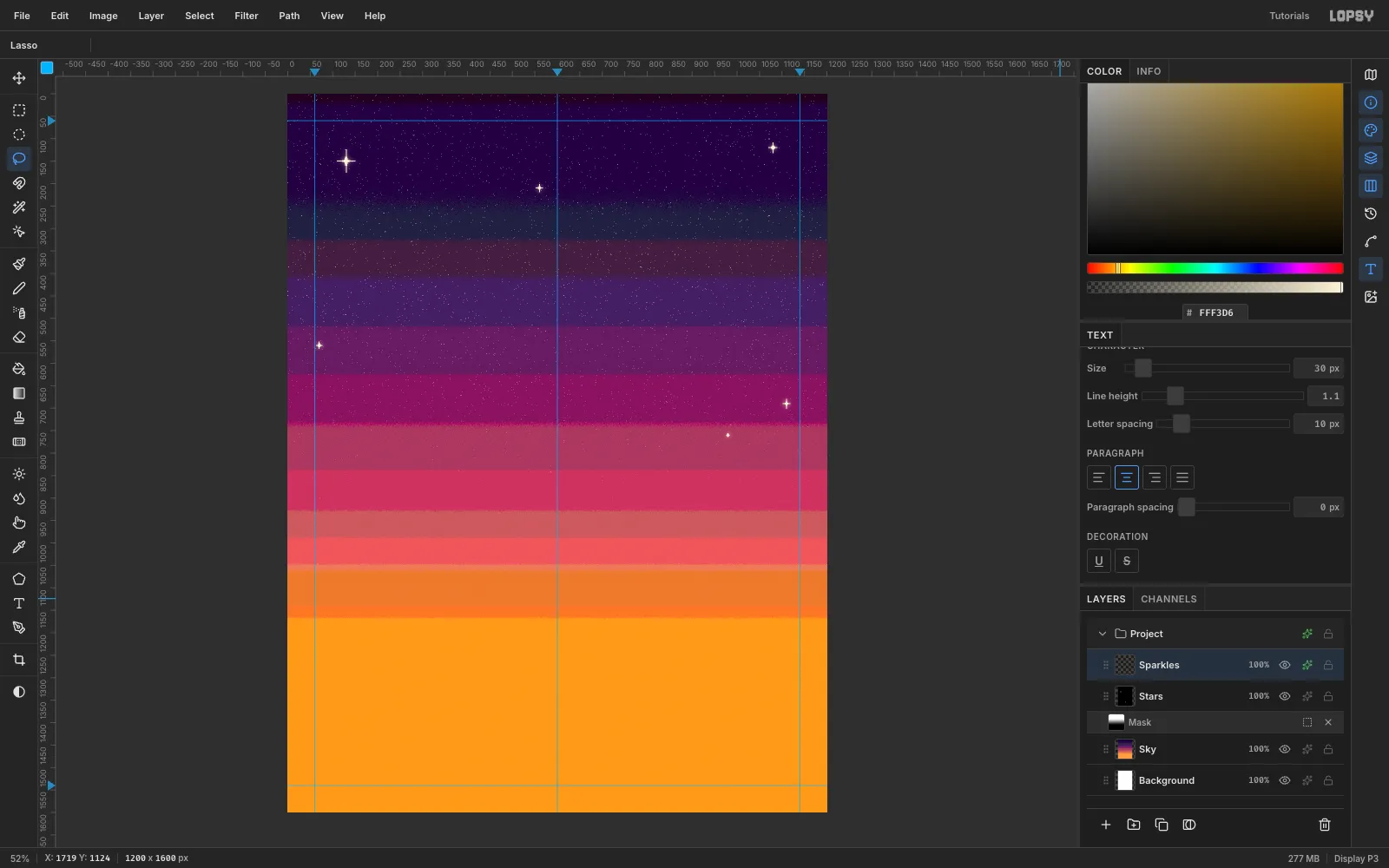Align paragraph text left
1389x868 pixels.
pyautogui.click(x=1099, y=477)
